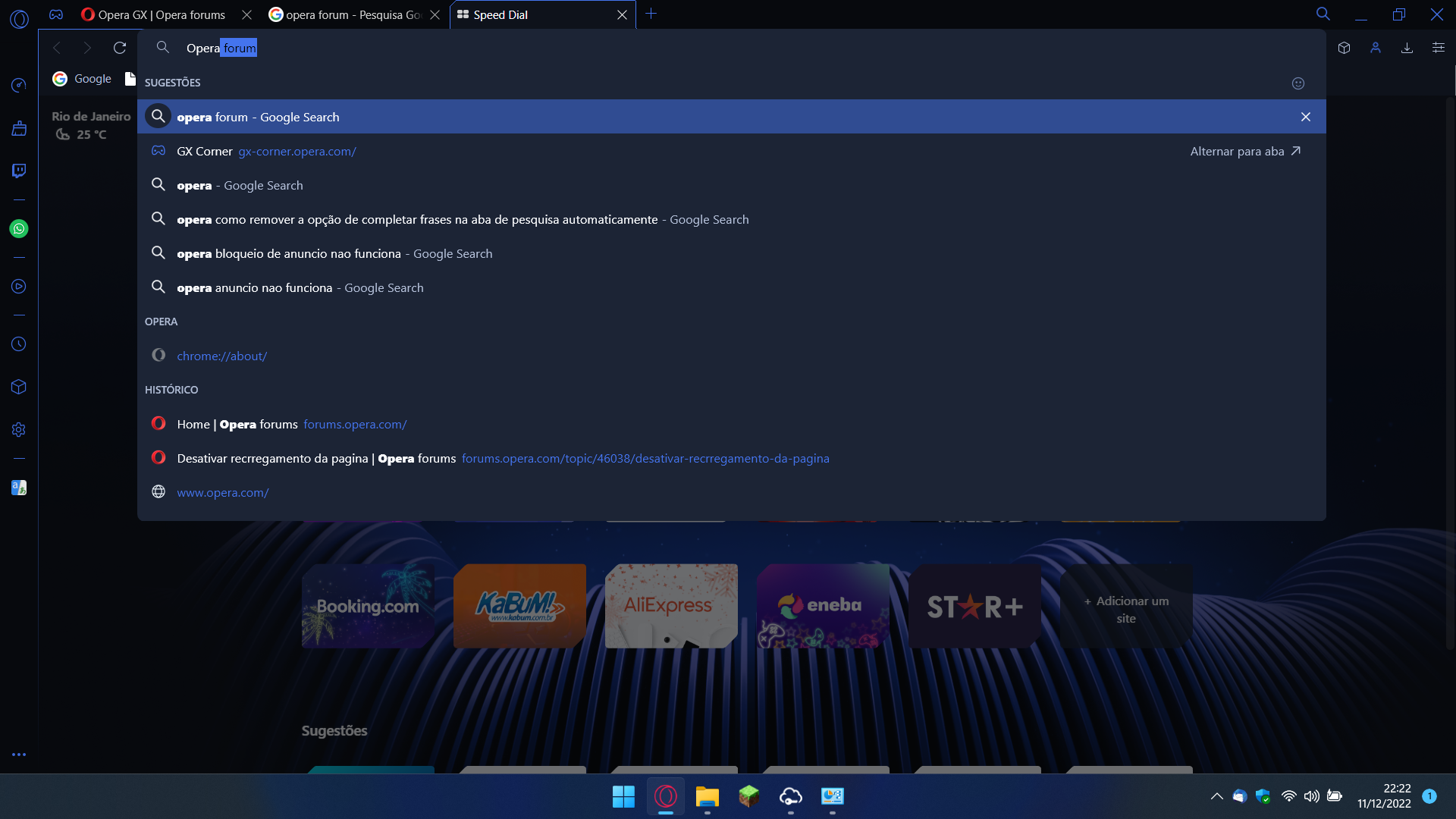Open the search tabs magnifier icon

[x=1323, y=14]
